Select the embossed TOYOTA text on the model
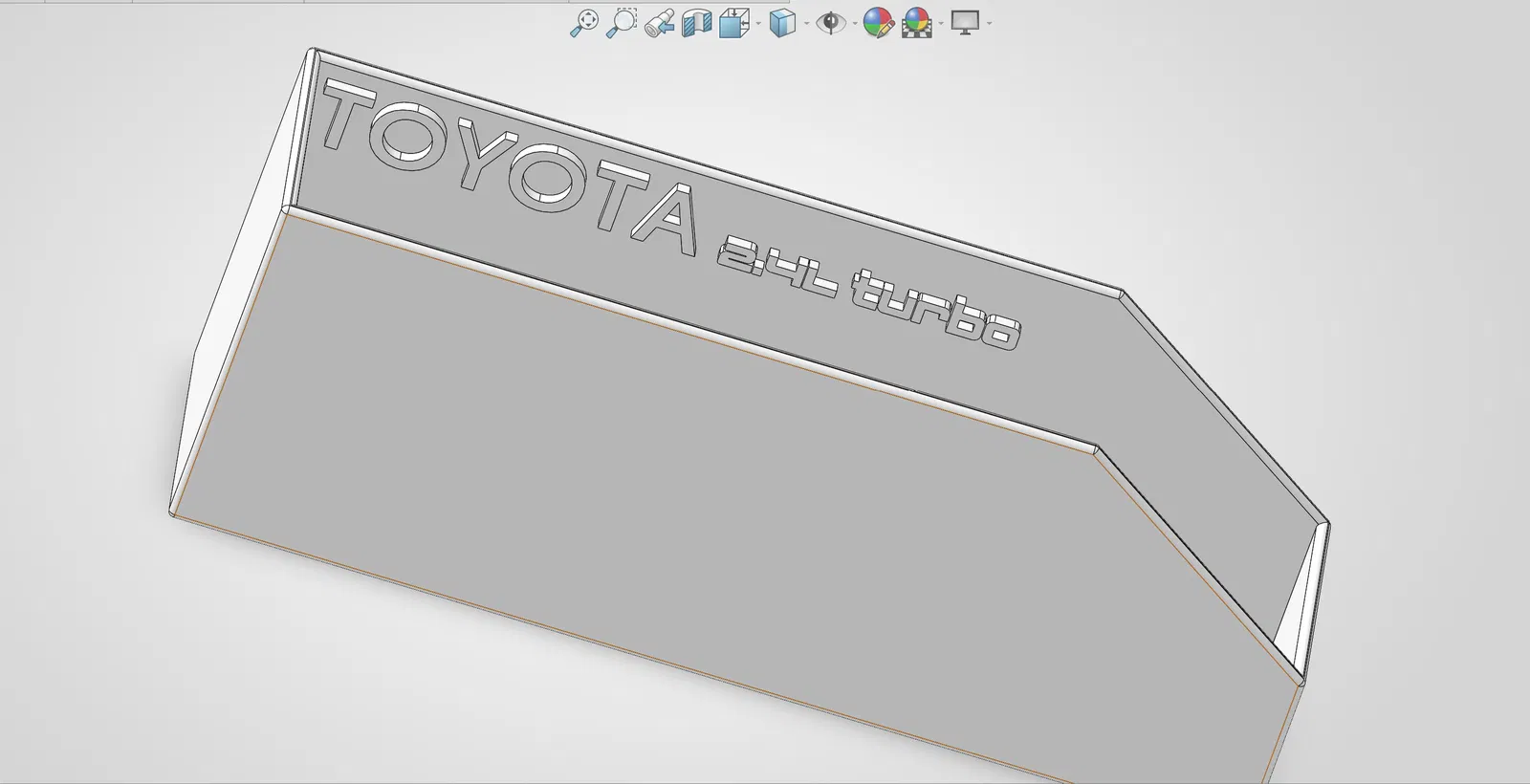This screenshot has width=1530, height=784. (x=510, y=167)
